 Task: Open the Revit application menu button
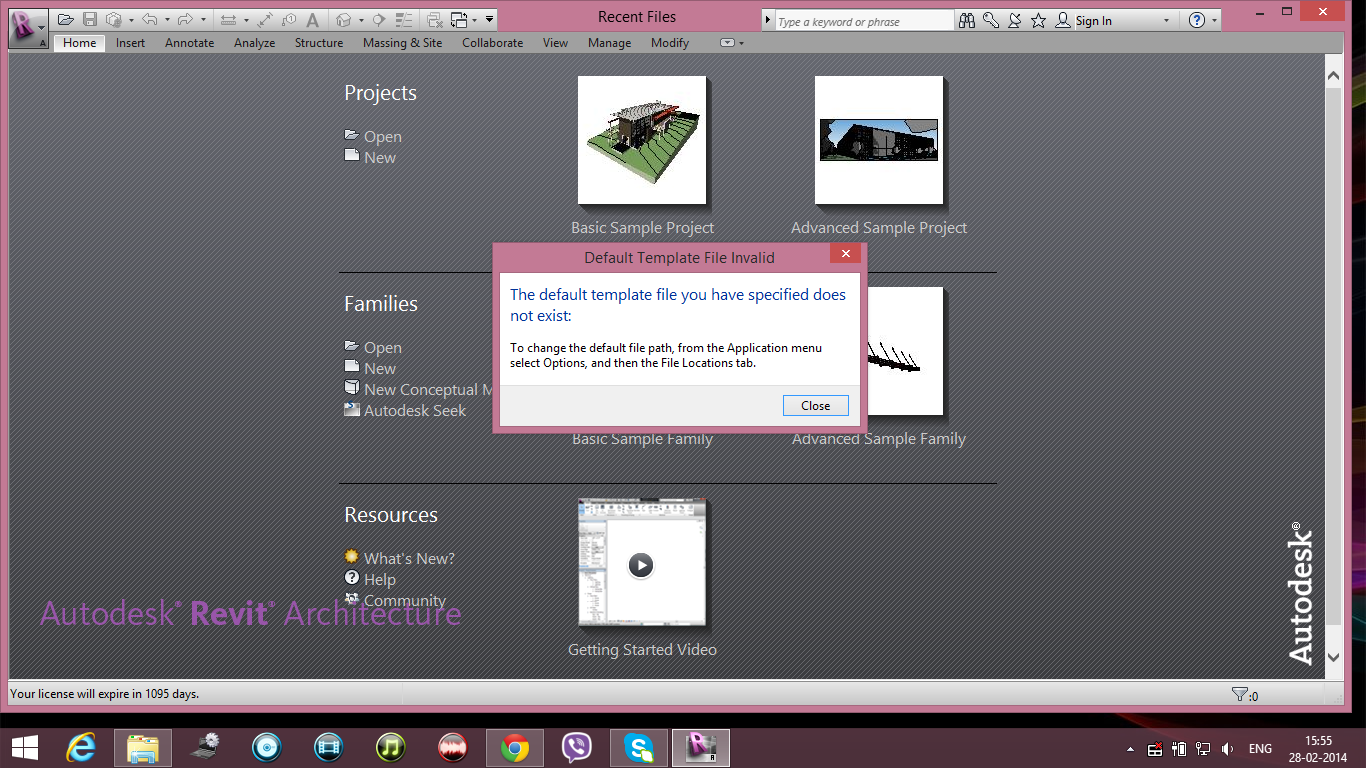pos(28,27)
